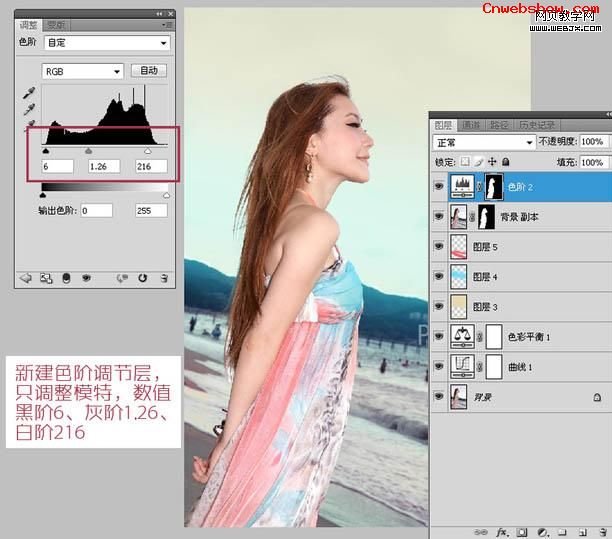612x539 pixels.
Task: Select the gray point eyedropper in Levels
Action: tap(29, 110)
